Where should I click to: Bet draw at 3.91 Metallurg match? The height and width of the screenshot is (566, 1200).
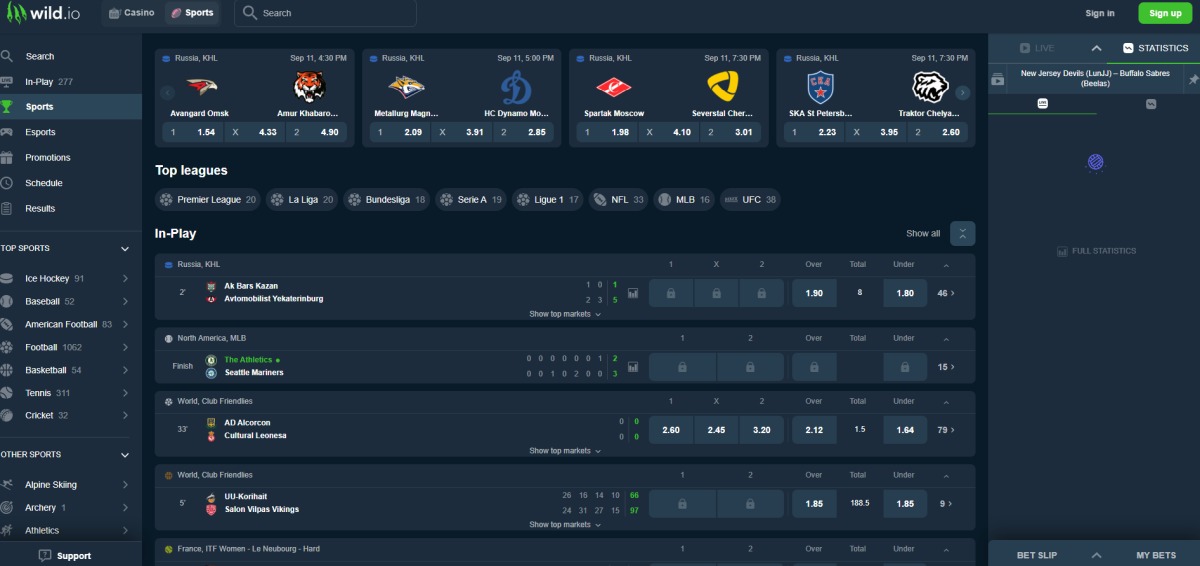point(460,132)
